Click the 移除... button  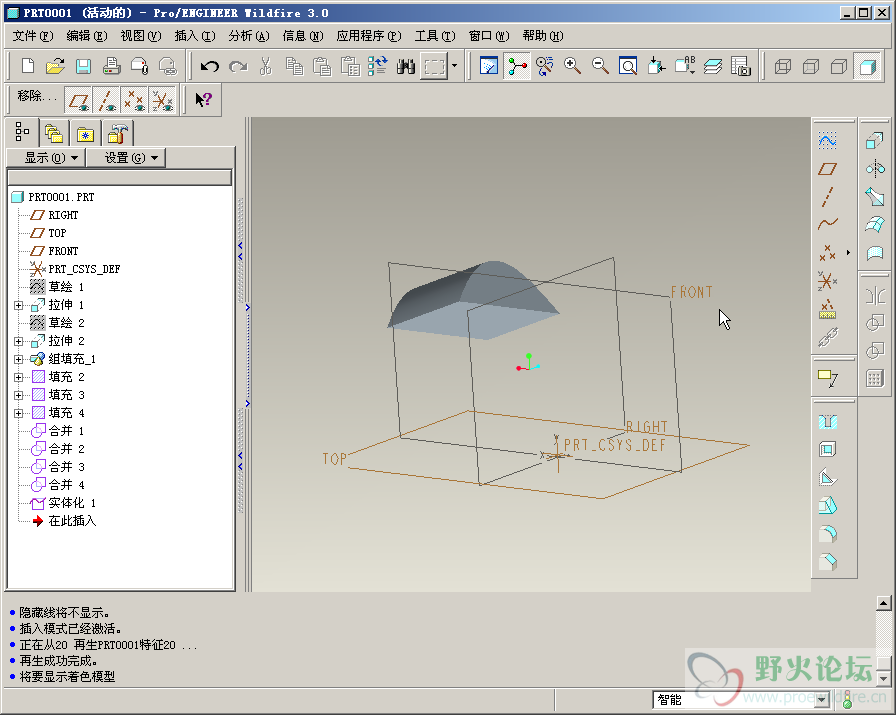[37, 97]
